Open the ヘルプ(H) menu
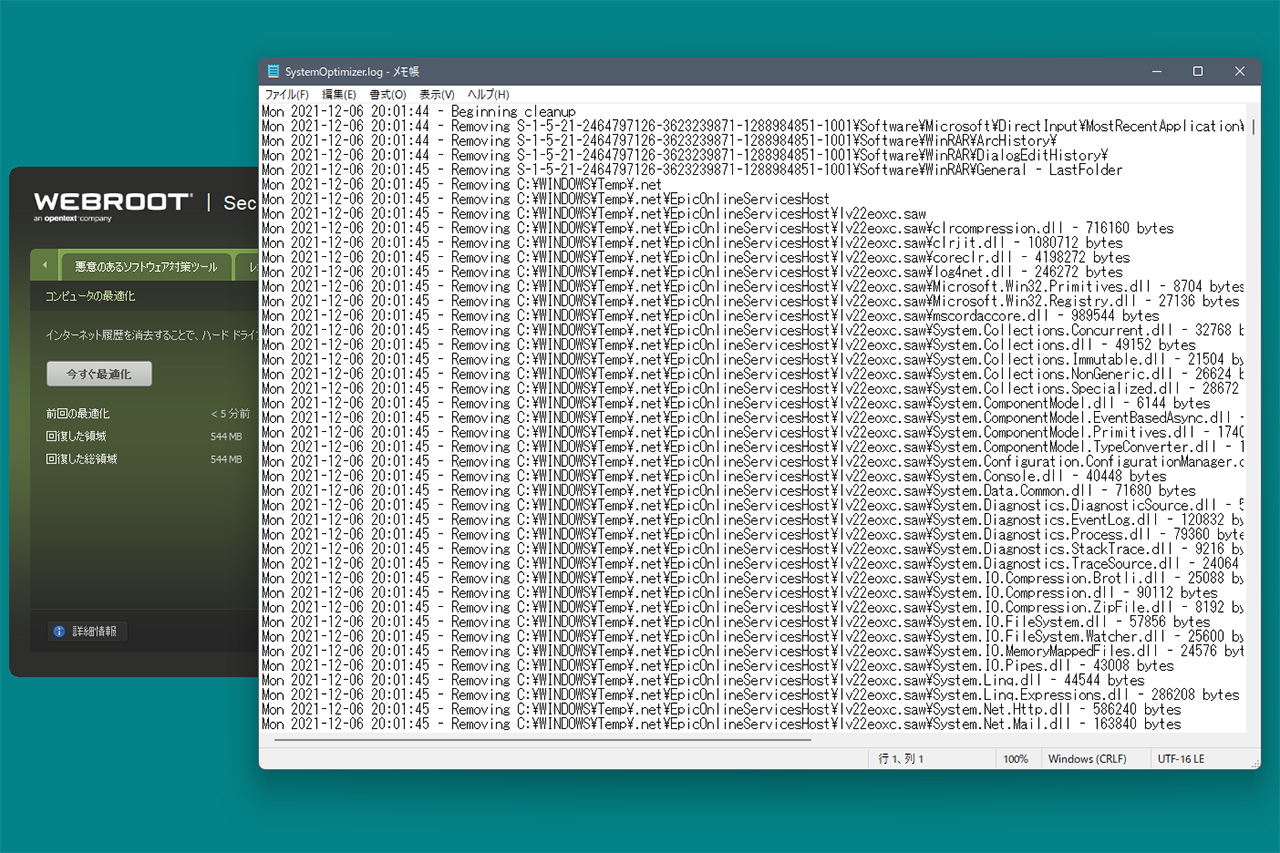Viewport: 1280px width, 853px height. pos(489,94)
